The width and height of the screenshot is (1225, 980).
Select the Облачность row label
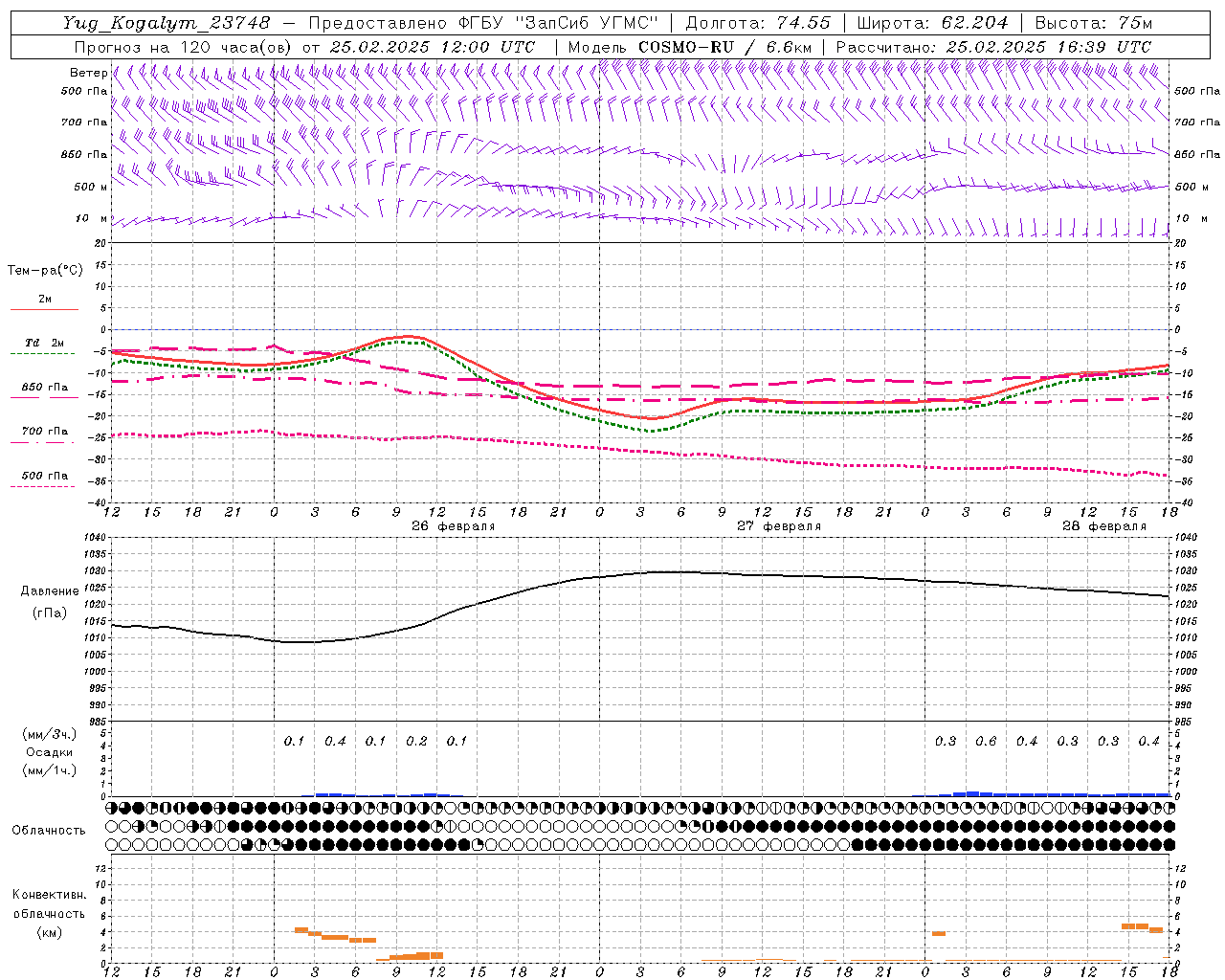pyautogui.click(x=49, y=831)
